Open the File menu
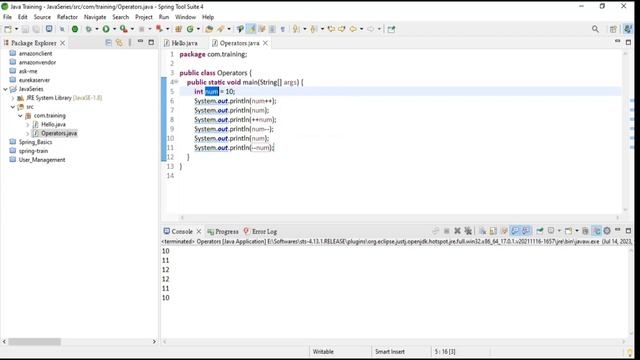 tap(7, 17)
